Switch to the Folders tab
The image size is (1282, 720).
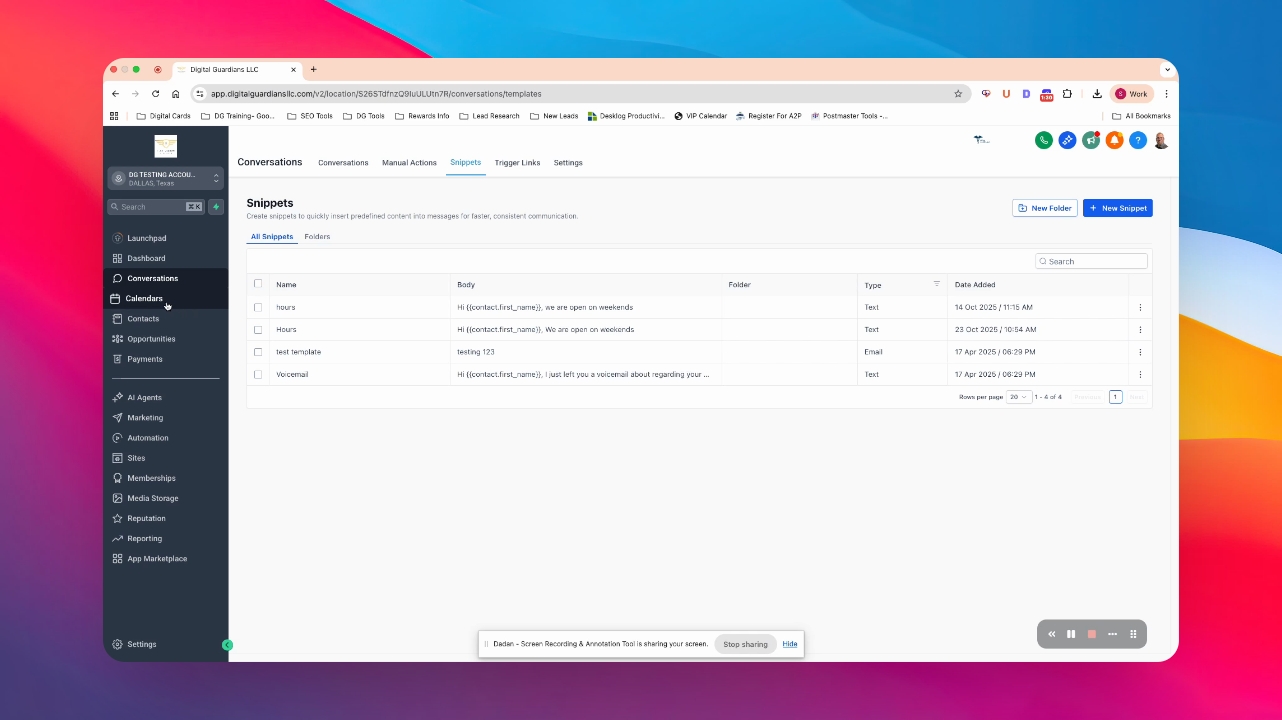317,237
